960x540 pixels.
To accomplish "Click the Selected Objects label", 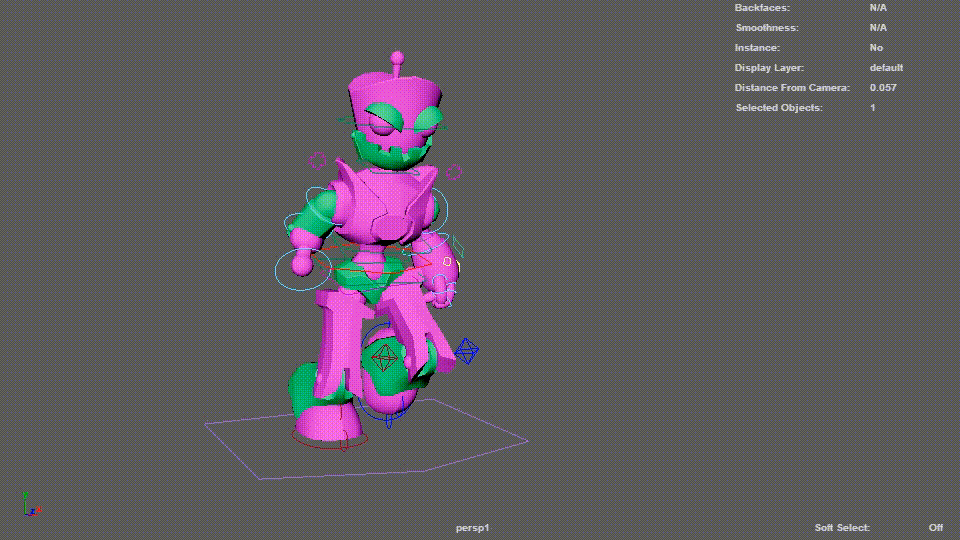I will [x=779, y=108].
